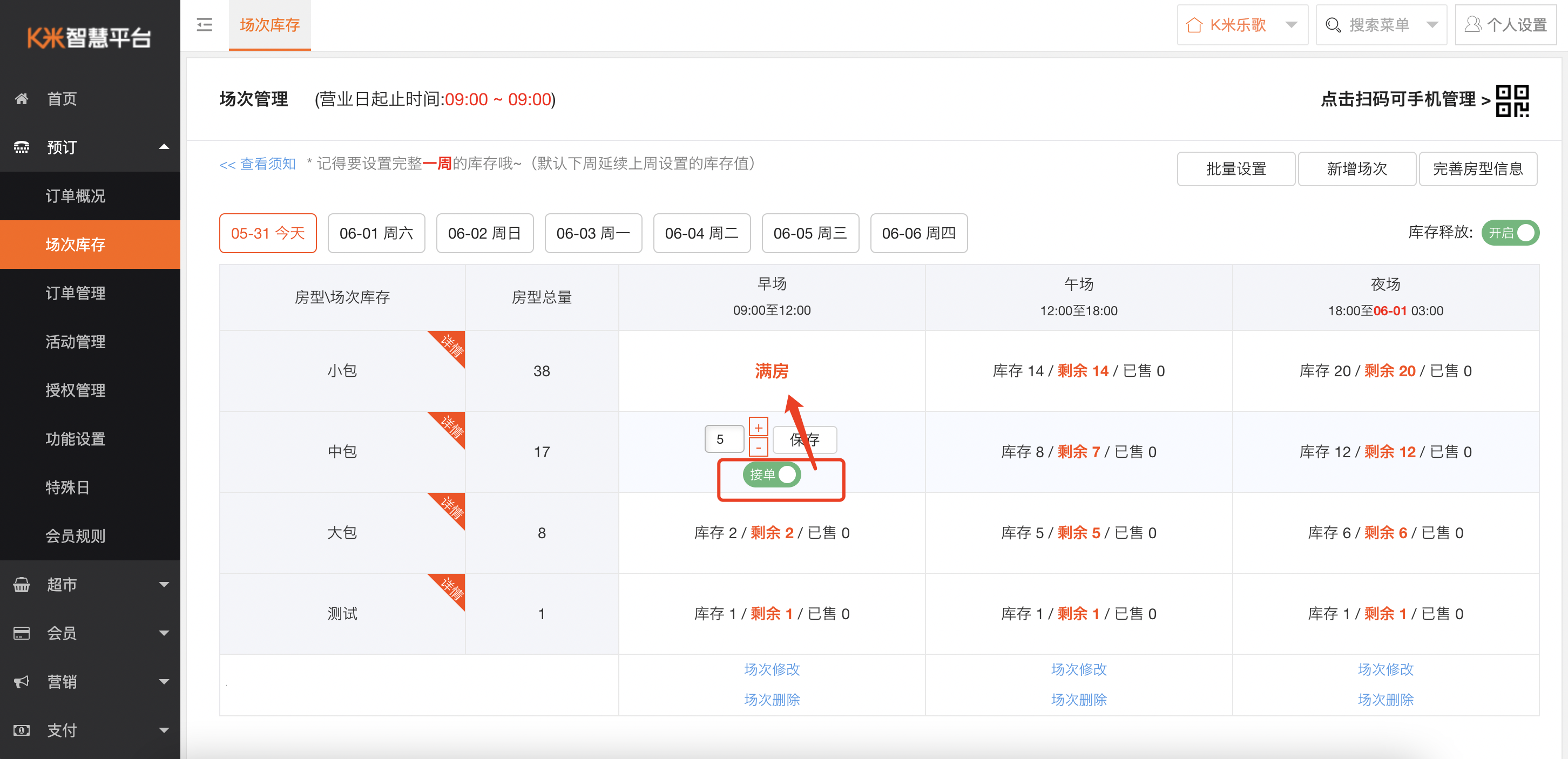Viewport: 1568px width, 759px height.
Task: Toggle the 接单 switch for 中包 早场
Action: (x=772, y=474)
